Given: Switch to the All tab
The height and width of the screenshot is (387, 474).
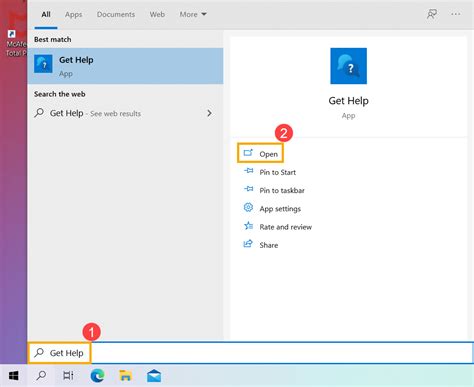Looking at the screenshot, I should pyautogui.click(x=46, y=15).
